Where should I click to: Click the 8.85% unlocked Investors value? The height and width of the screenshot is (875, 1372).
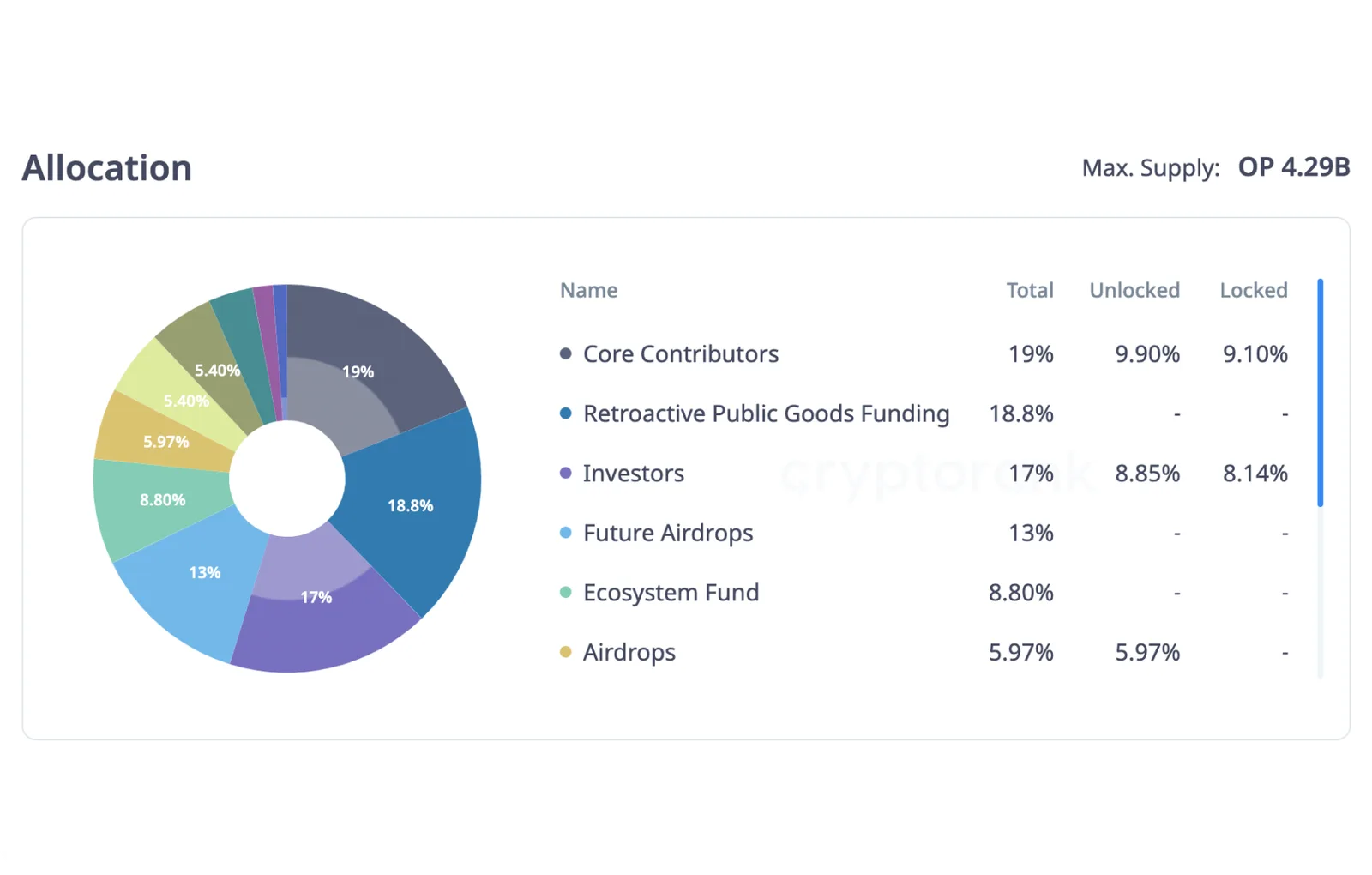pyautogui.click(x=1147, y=473)
